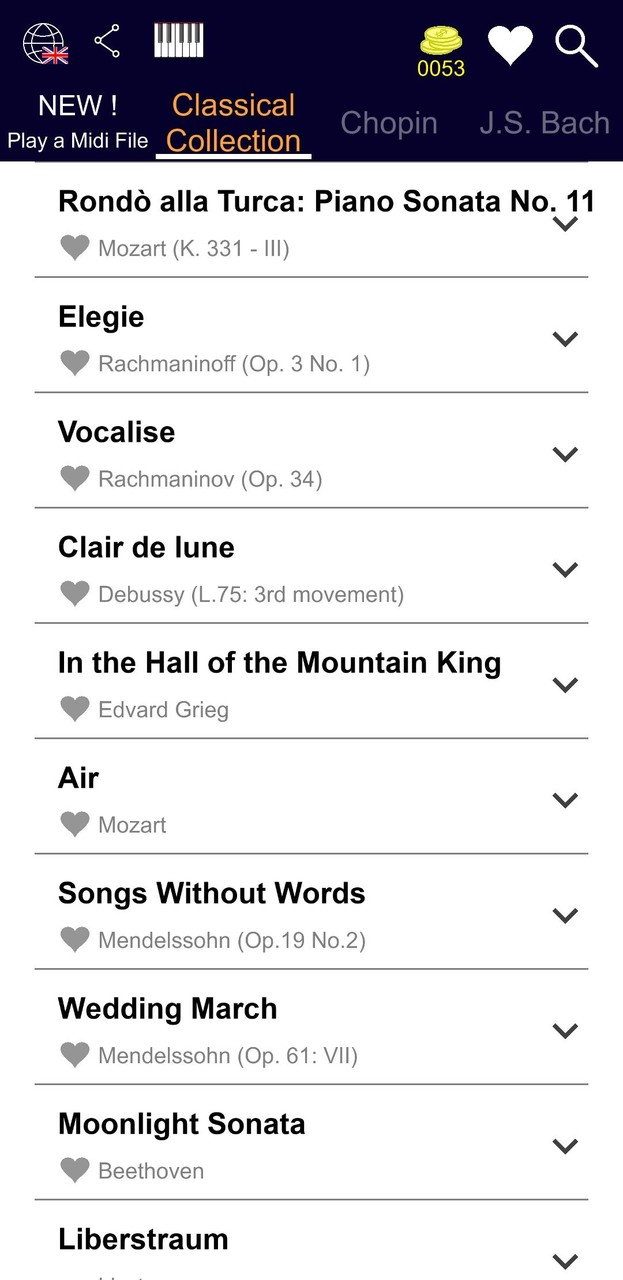Favorite Clair de lune with its heart
The height and width of the screenshot is (1280, 623).
[x=75, y=593]
